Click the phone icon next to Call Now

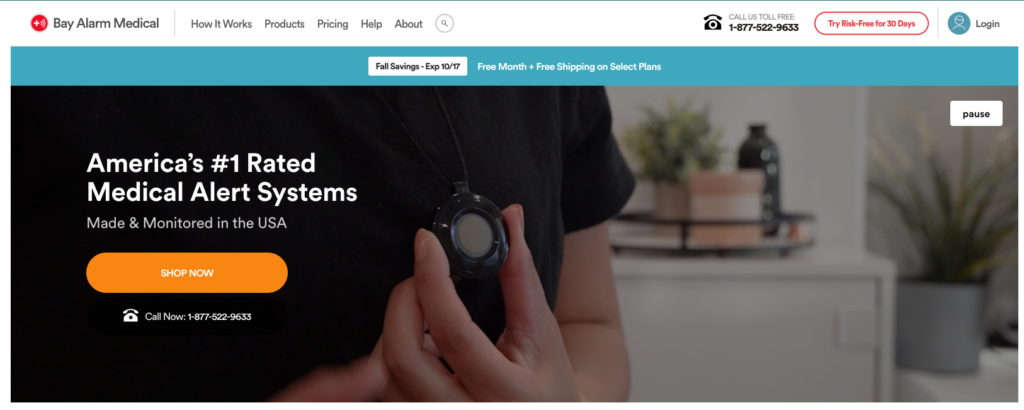[131, 317]
